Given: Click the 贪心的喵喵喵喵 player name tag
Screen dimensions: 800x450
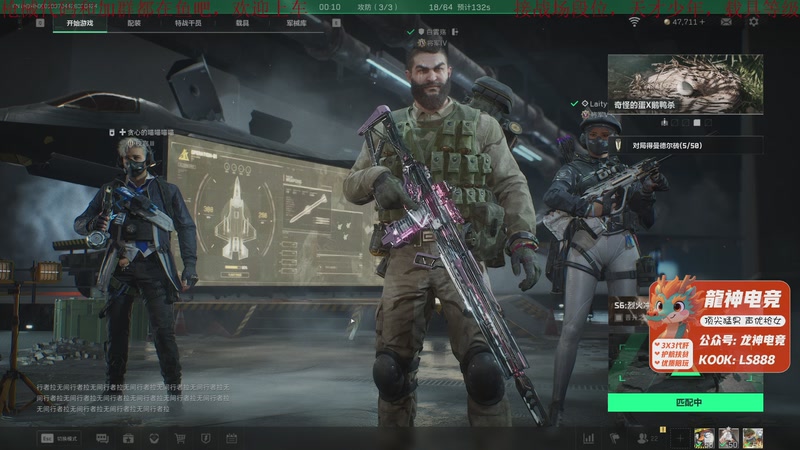Looking at the screenshot, I should 150,133.
